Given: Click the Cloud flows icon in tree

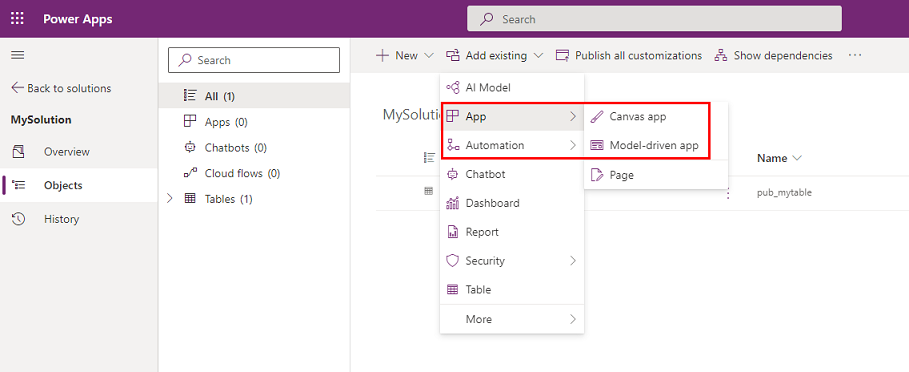Looking at the screenshot, I should 190,173.
